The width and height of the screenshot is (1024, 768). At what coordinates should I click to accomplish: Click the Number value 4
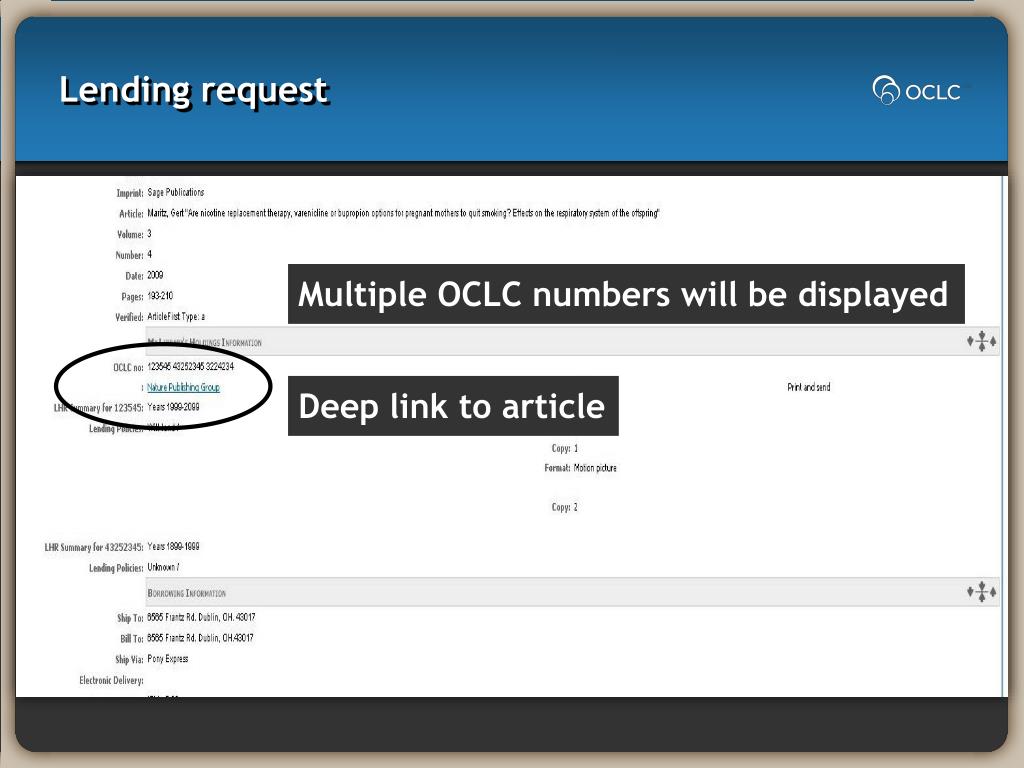[x=150, y=255]
